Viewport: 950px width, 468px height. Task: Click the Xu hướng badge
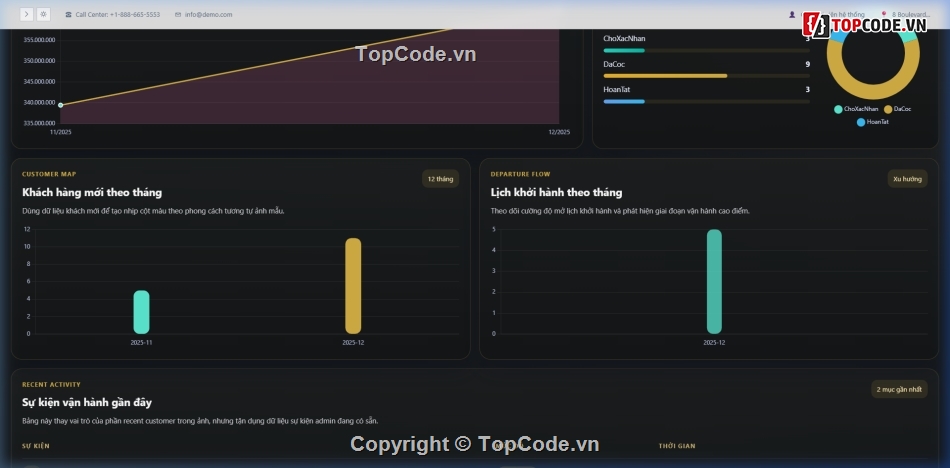tap(907, 179)
